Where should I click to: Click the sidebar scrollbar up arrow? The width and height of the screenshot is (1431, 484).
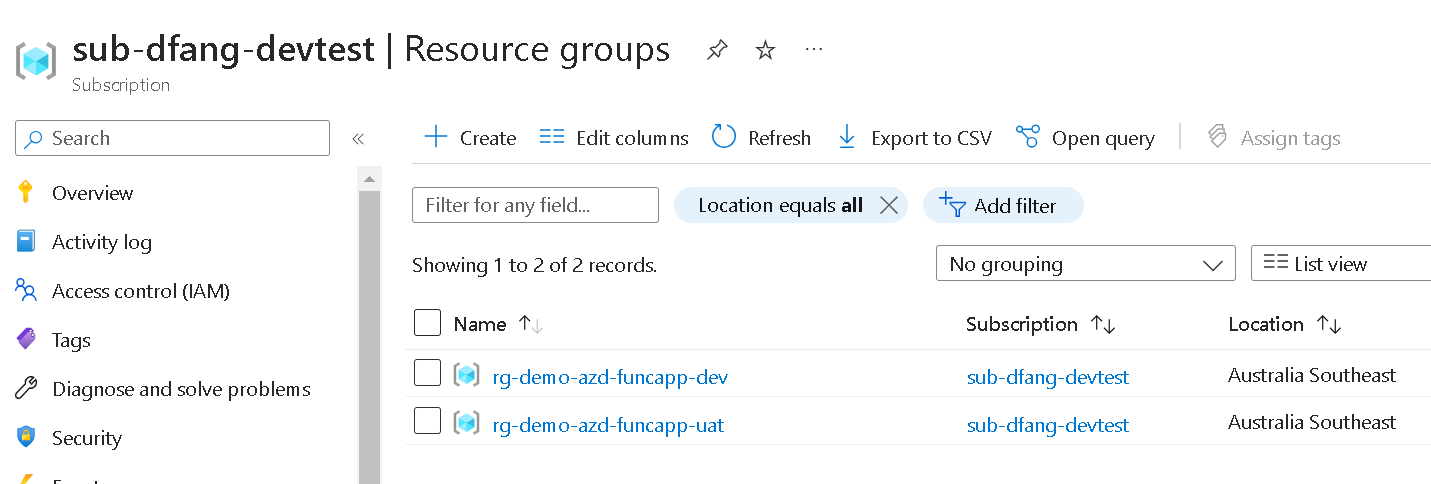[x=369, y=179]
